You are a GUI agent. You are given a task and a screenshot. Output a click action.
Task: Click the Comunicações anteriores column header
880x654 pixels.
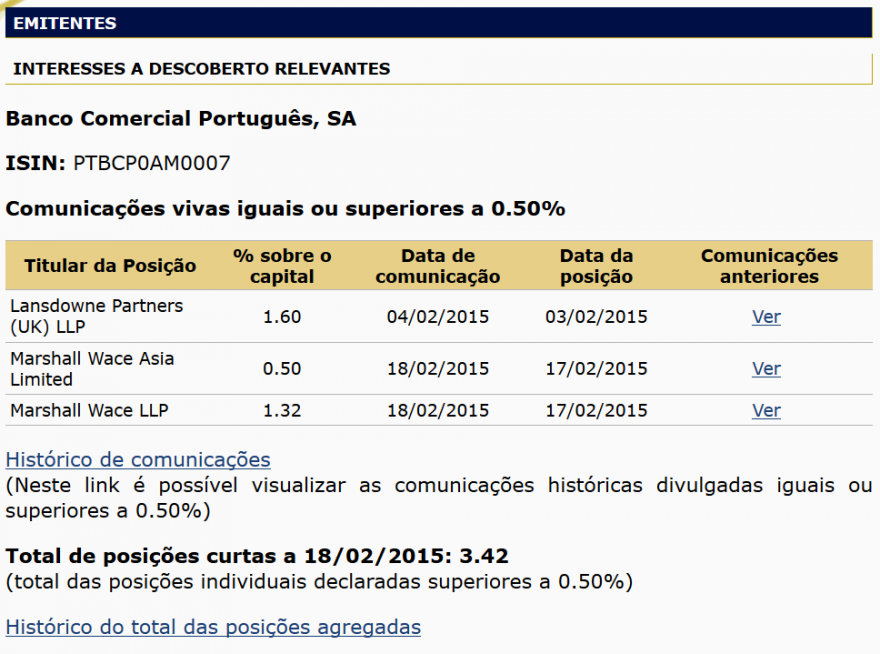tap(769, 265)
